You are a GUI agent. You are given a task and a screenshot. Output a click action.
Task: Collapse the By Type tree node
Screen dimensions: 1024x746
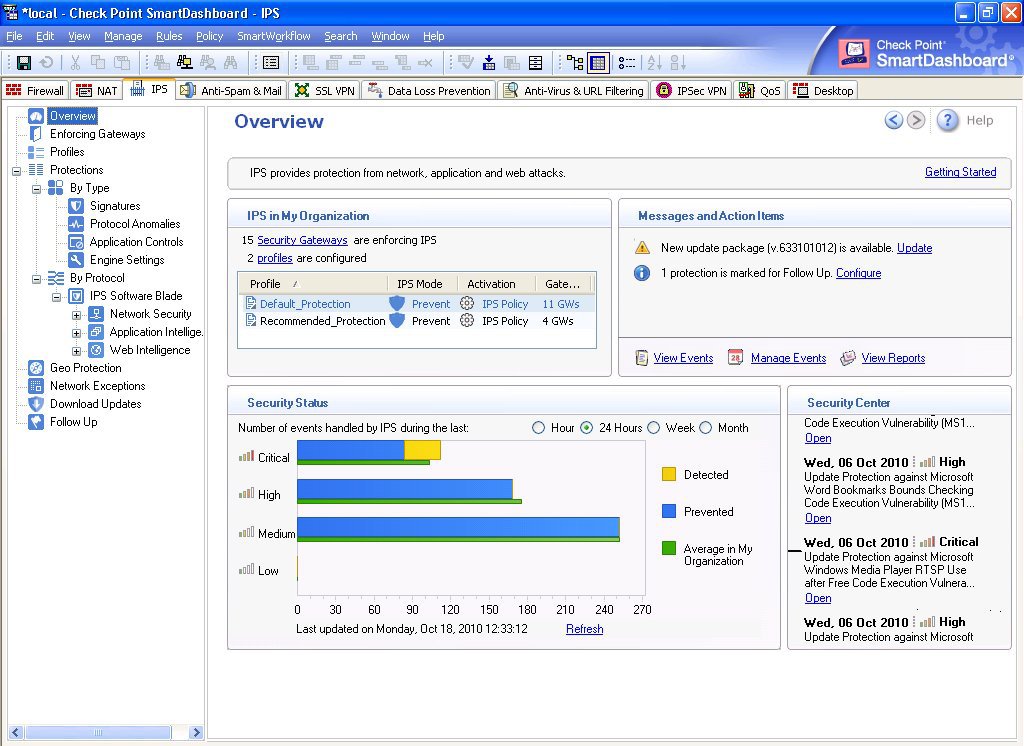pos(37,189)
